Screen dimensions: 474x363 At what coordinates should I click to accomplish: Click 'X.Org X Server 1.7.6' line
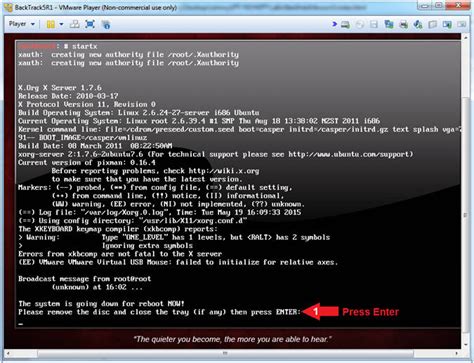click(x=60, y=88)
